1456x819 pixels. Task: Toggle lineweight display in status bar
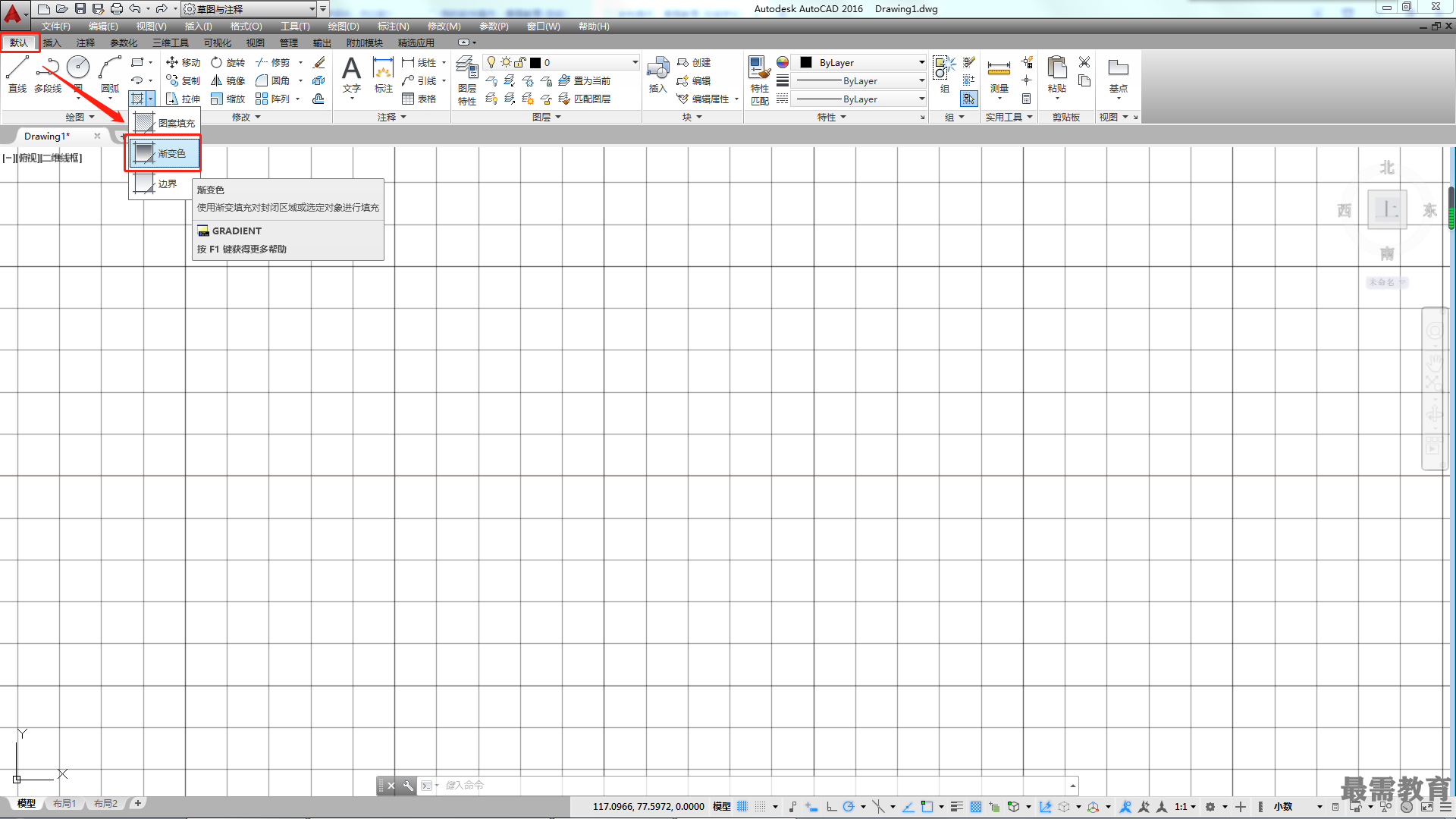pyautogui.click(x=957, y=807)
